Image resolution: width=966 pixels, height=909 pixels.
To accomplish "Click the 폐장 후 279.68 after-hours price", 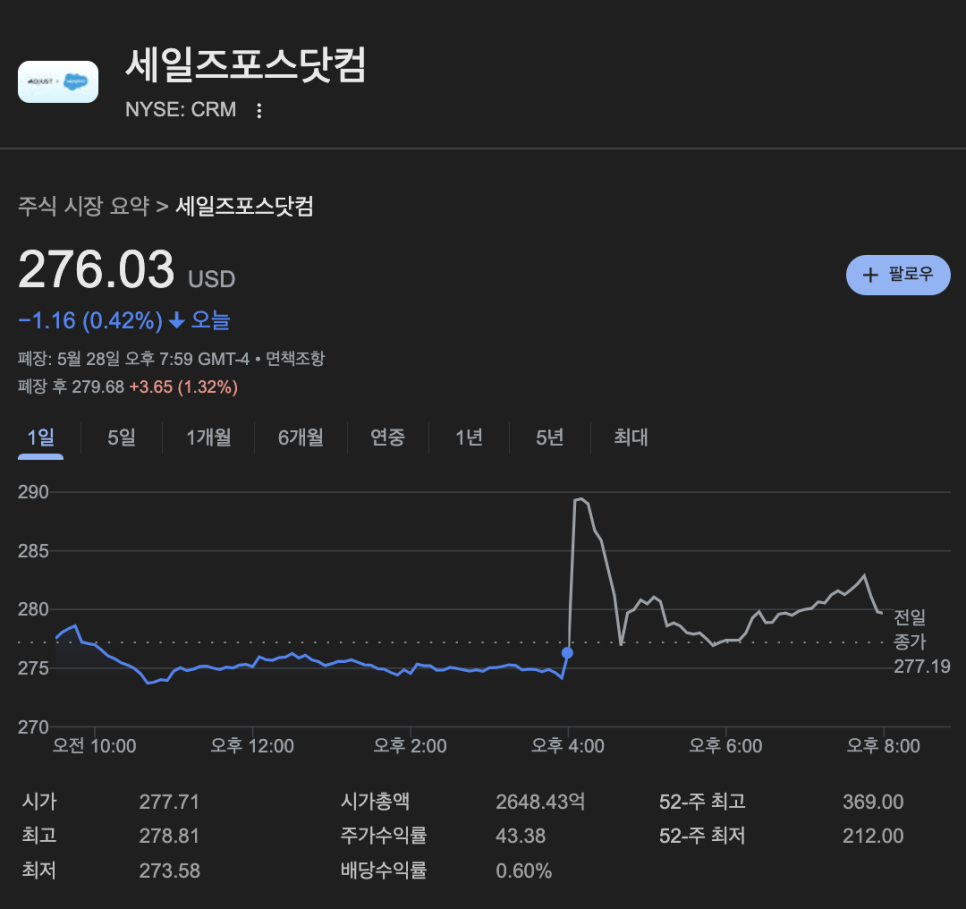I will (x=71, y=387).
